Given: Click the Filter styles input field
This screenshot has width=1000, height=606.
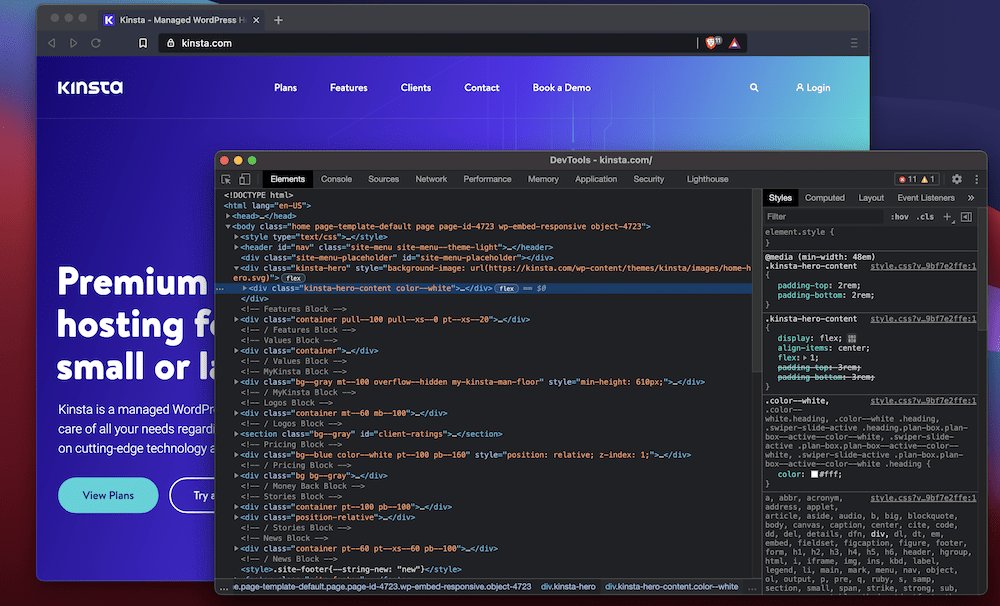Looking at the screenshot, I should tap(820, 216).
